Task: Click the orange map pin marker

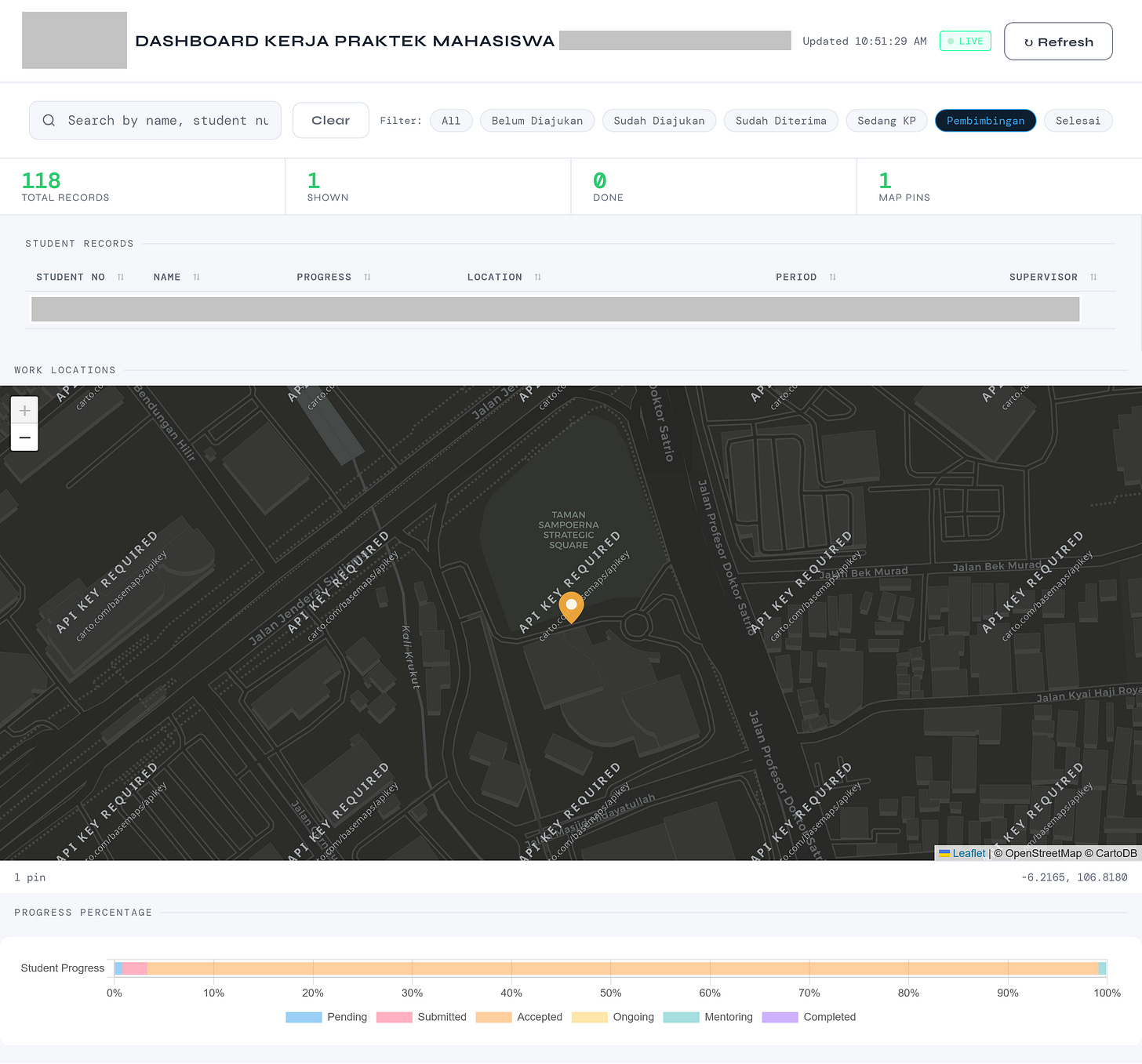Action: [x=571, y=608]
